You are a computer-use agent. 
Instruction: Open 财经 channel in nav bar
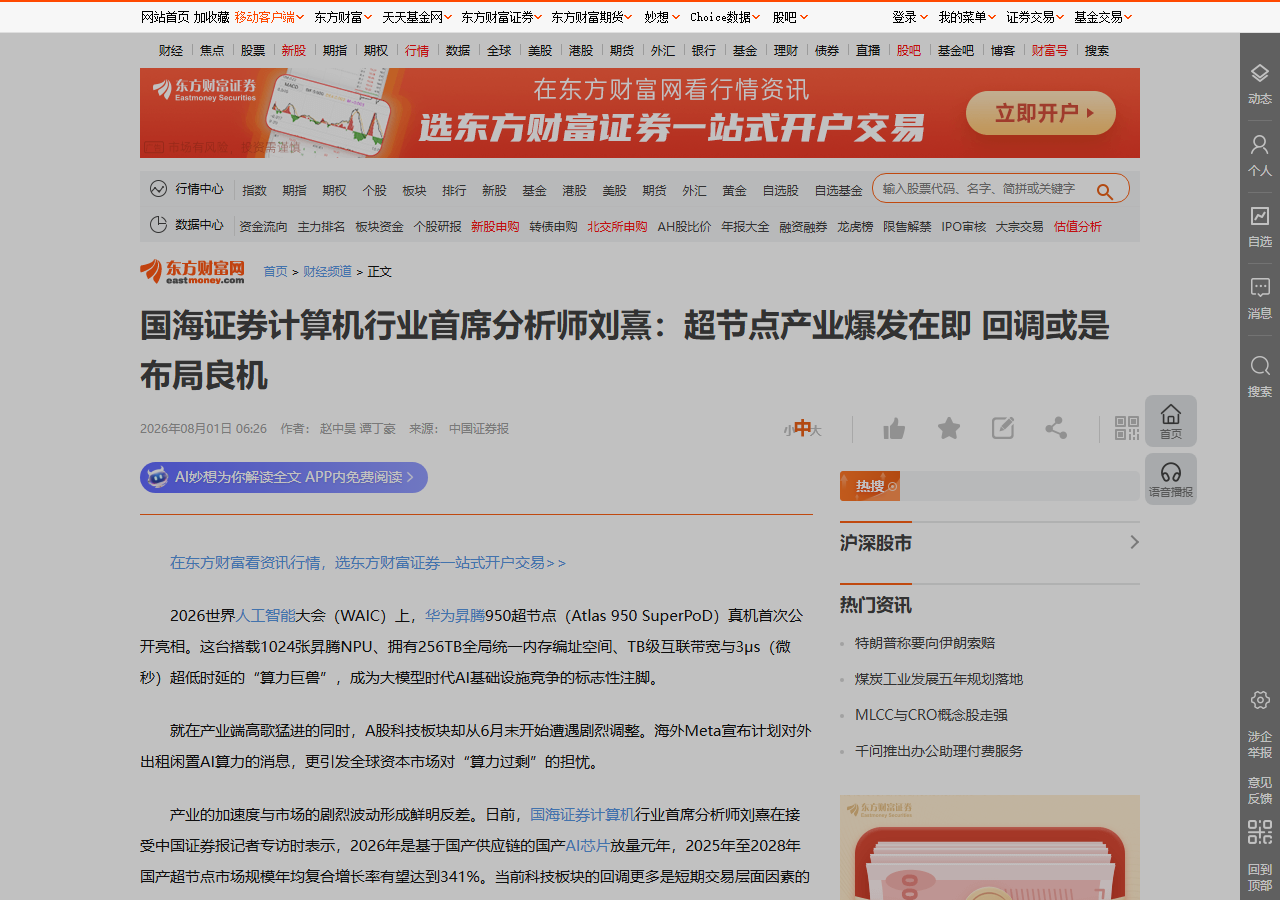pos(171,51)
